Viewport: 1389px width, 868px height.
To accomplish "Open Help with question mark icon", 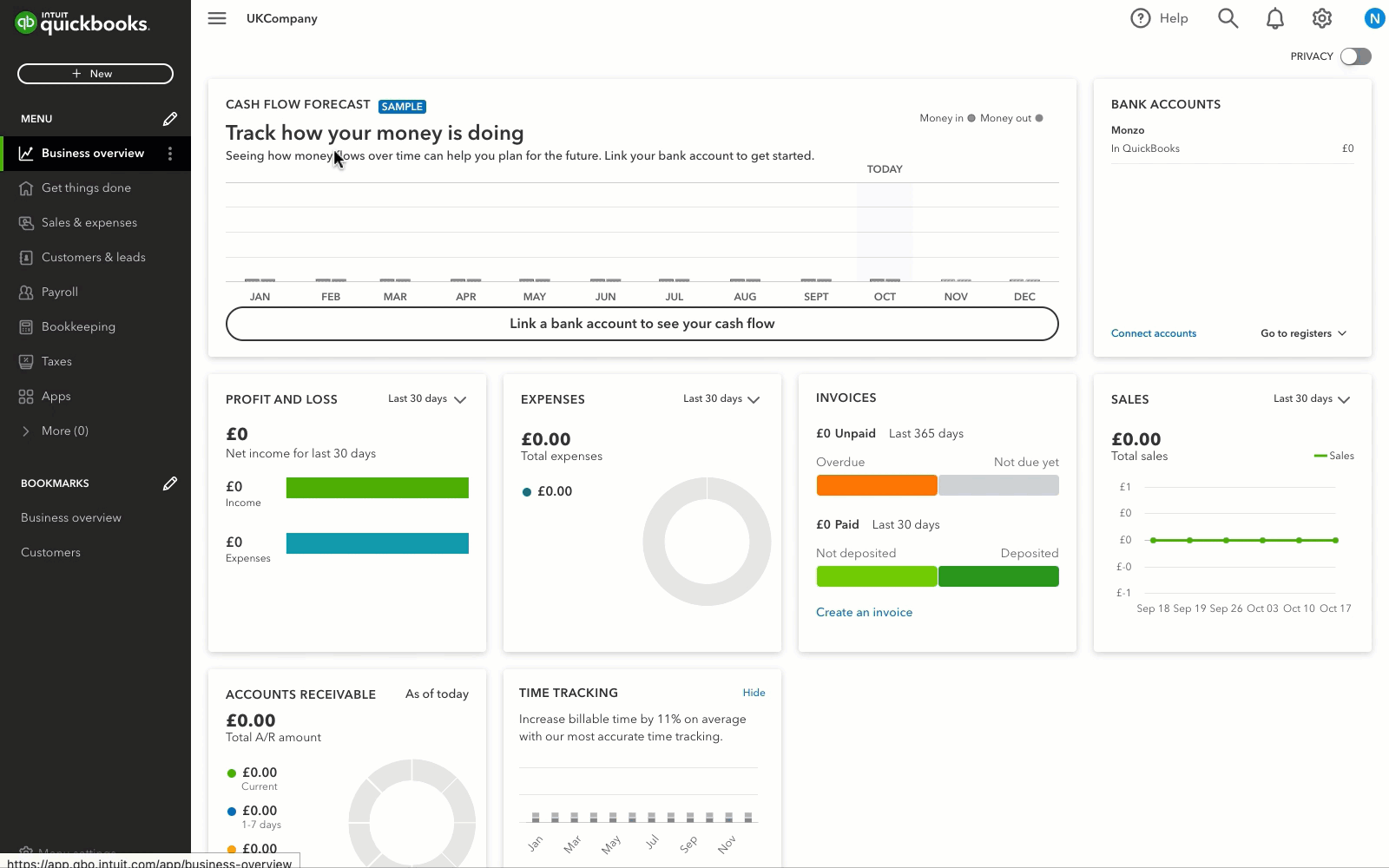I will pyautogui.click(x=1159, y=18).
